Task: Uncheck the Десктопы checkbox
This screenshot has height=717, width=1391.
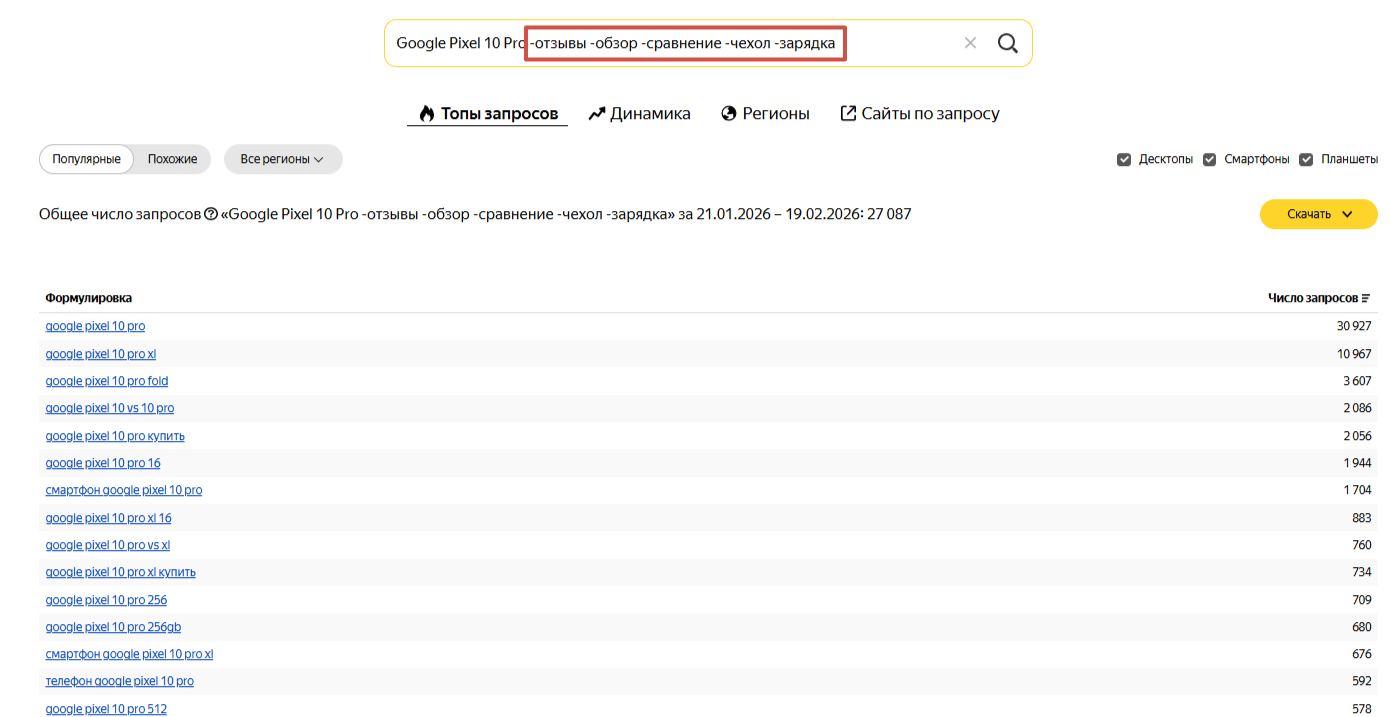Action: (1124, 159)
